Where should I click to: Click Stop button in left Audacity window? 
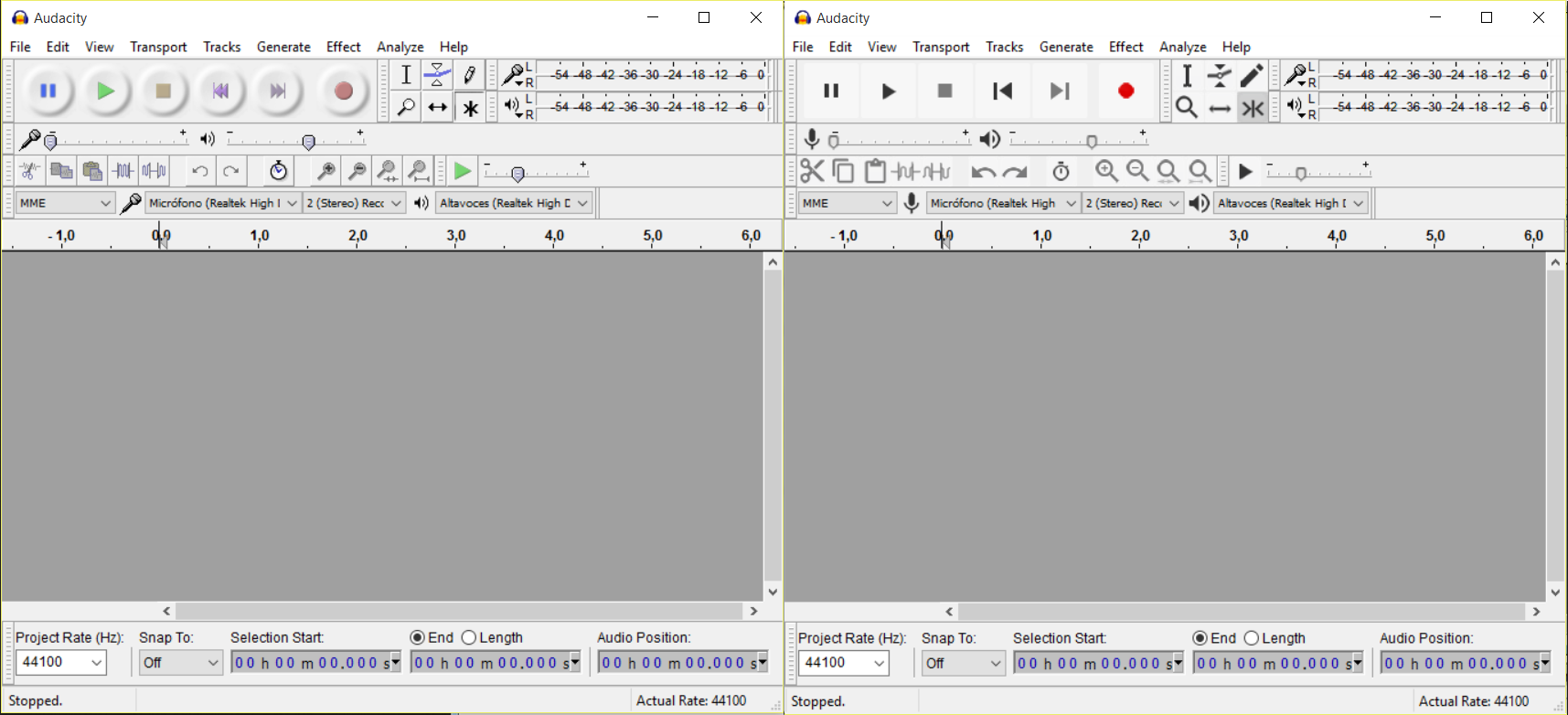click(x=164, y=91)
